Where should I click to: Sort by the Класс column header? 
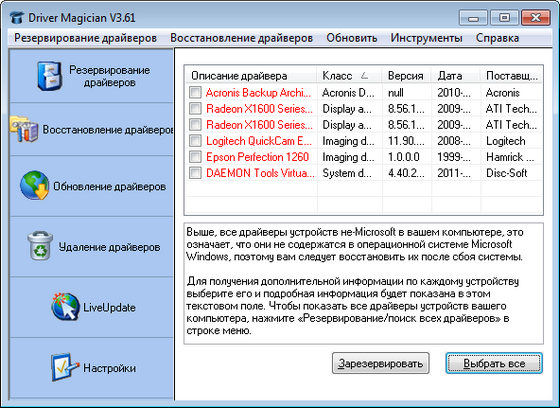tap(349, 76)
